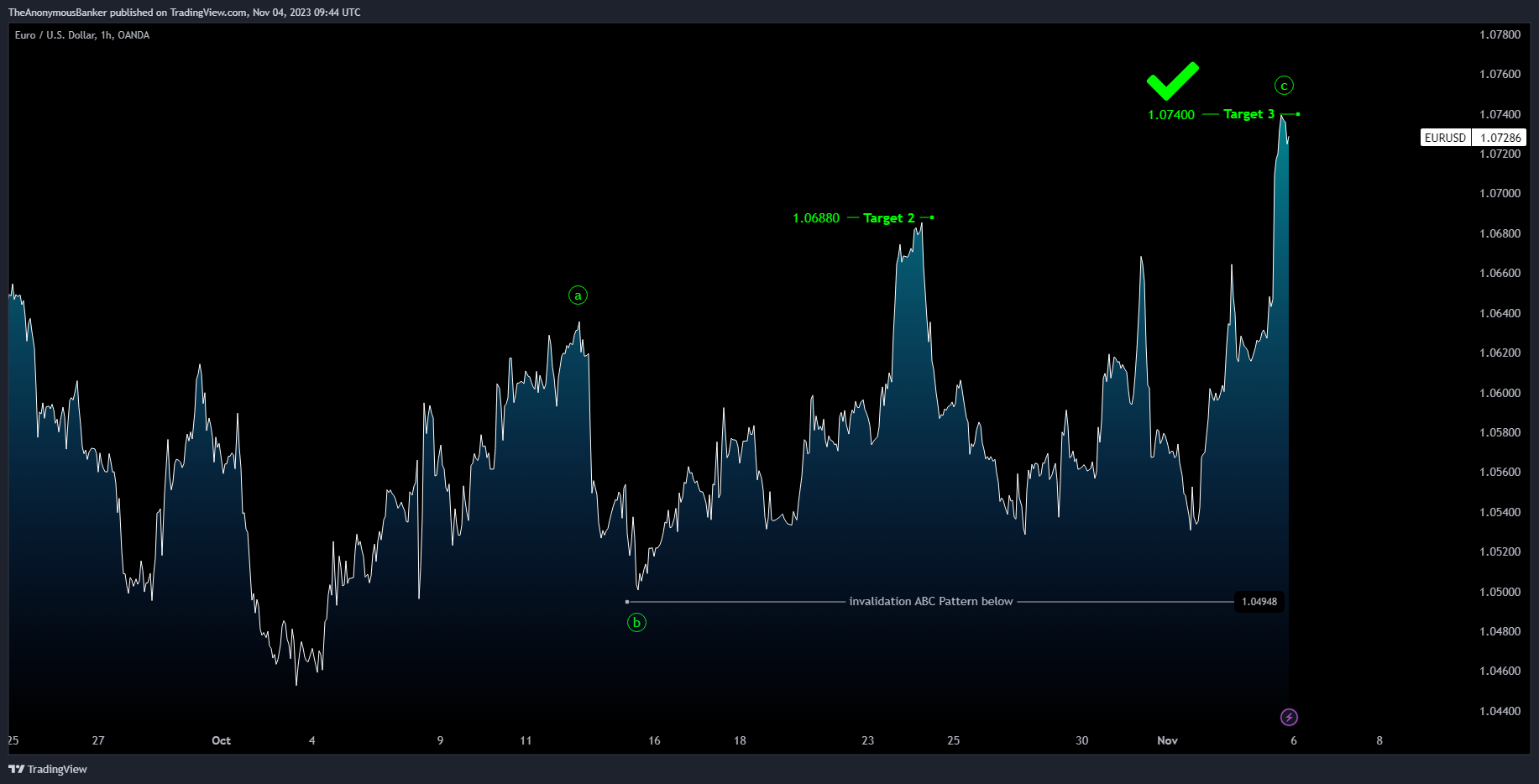Viewport: 1539px width, 784px height.
Task: Click the 'Euro / U.S. Dollar, 1h, OANDA' title
Action: [82, 35]
